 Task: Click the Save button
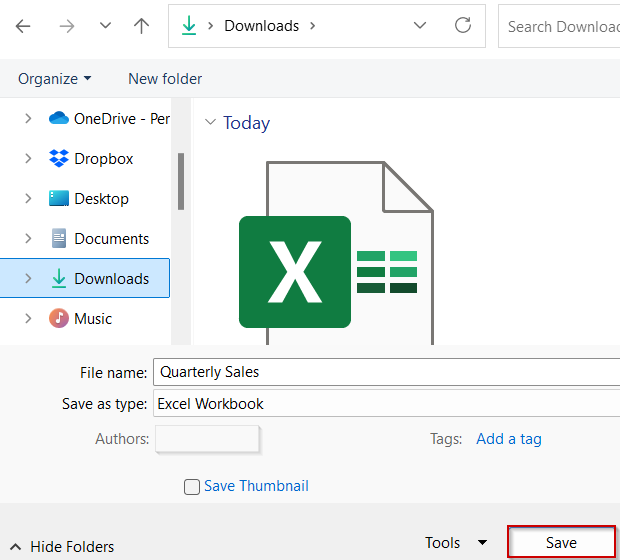[x=561, y=542]
